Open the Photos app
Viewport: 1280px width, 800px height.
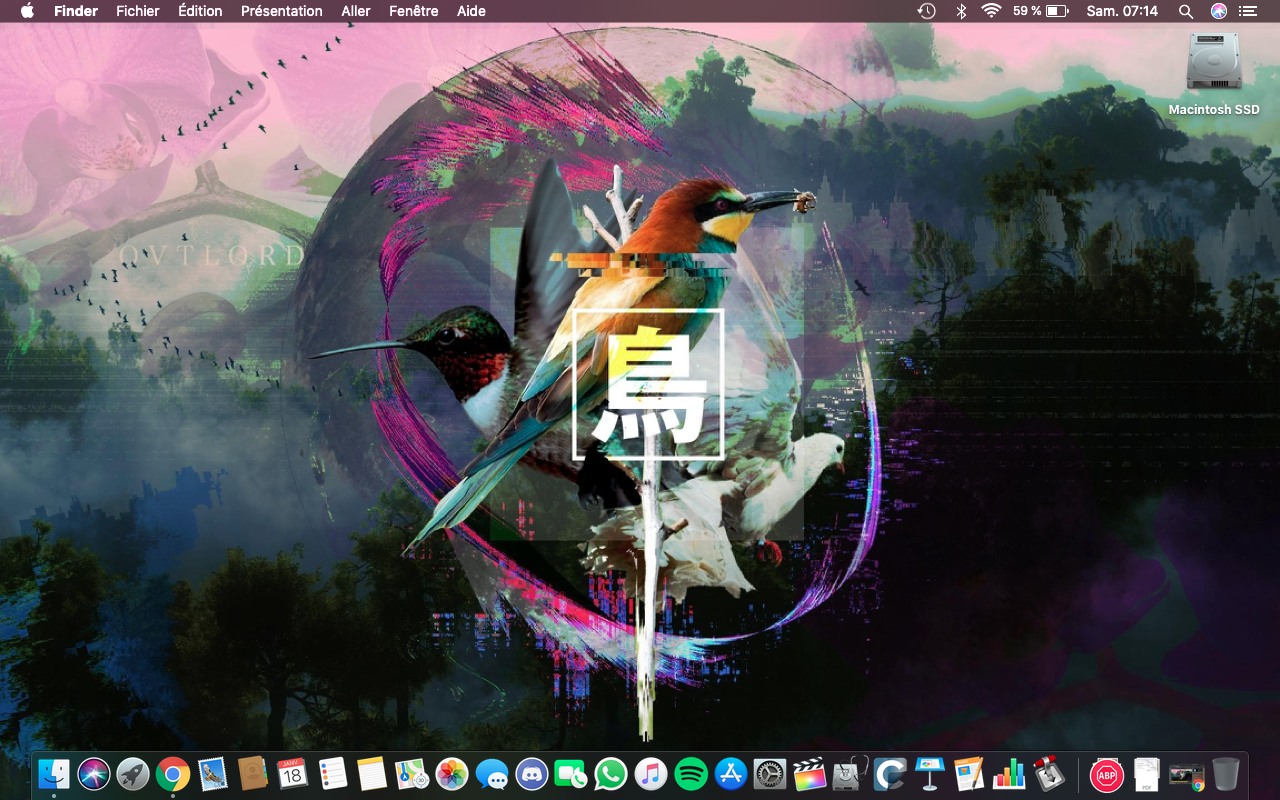pyautogui.click(x=452, y=773)
